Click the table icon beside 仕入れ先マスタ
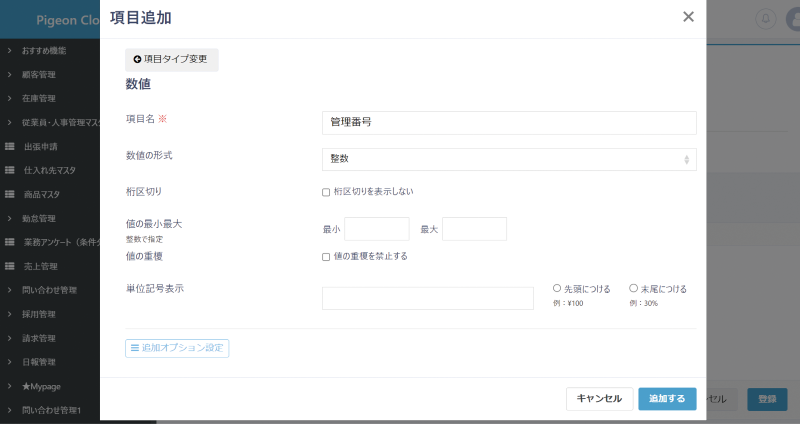The image size is (800, 424). point(10,170)
